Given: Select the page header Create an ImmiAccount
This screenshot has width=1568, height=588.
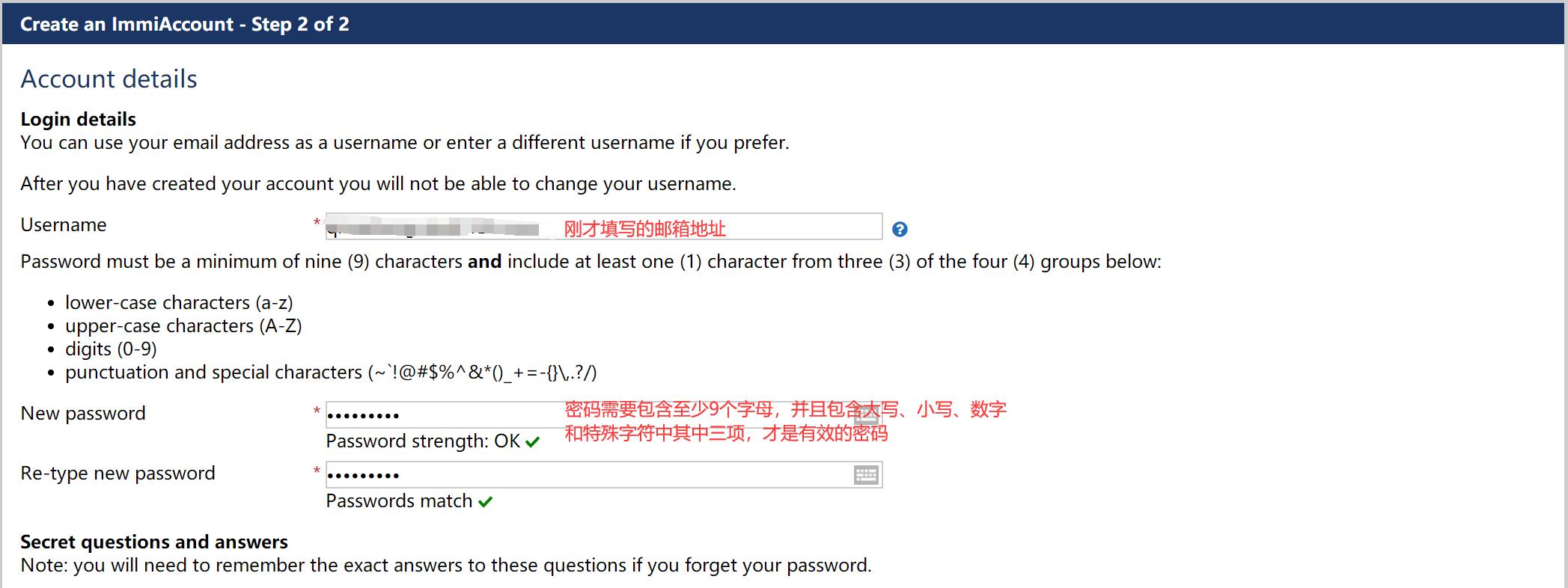Looking at the screenshot, I should click(x=182, y=24).
